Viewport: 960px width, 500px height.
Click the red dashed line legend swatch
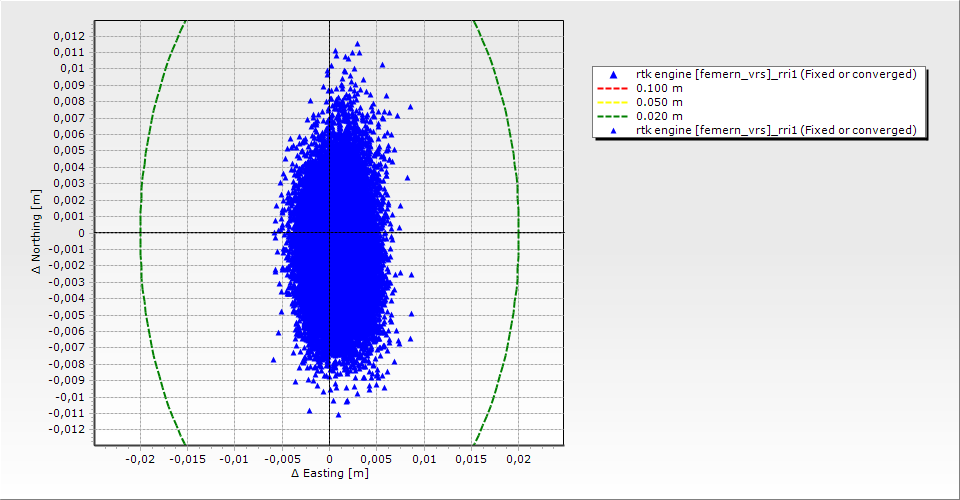(614, 88)
